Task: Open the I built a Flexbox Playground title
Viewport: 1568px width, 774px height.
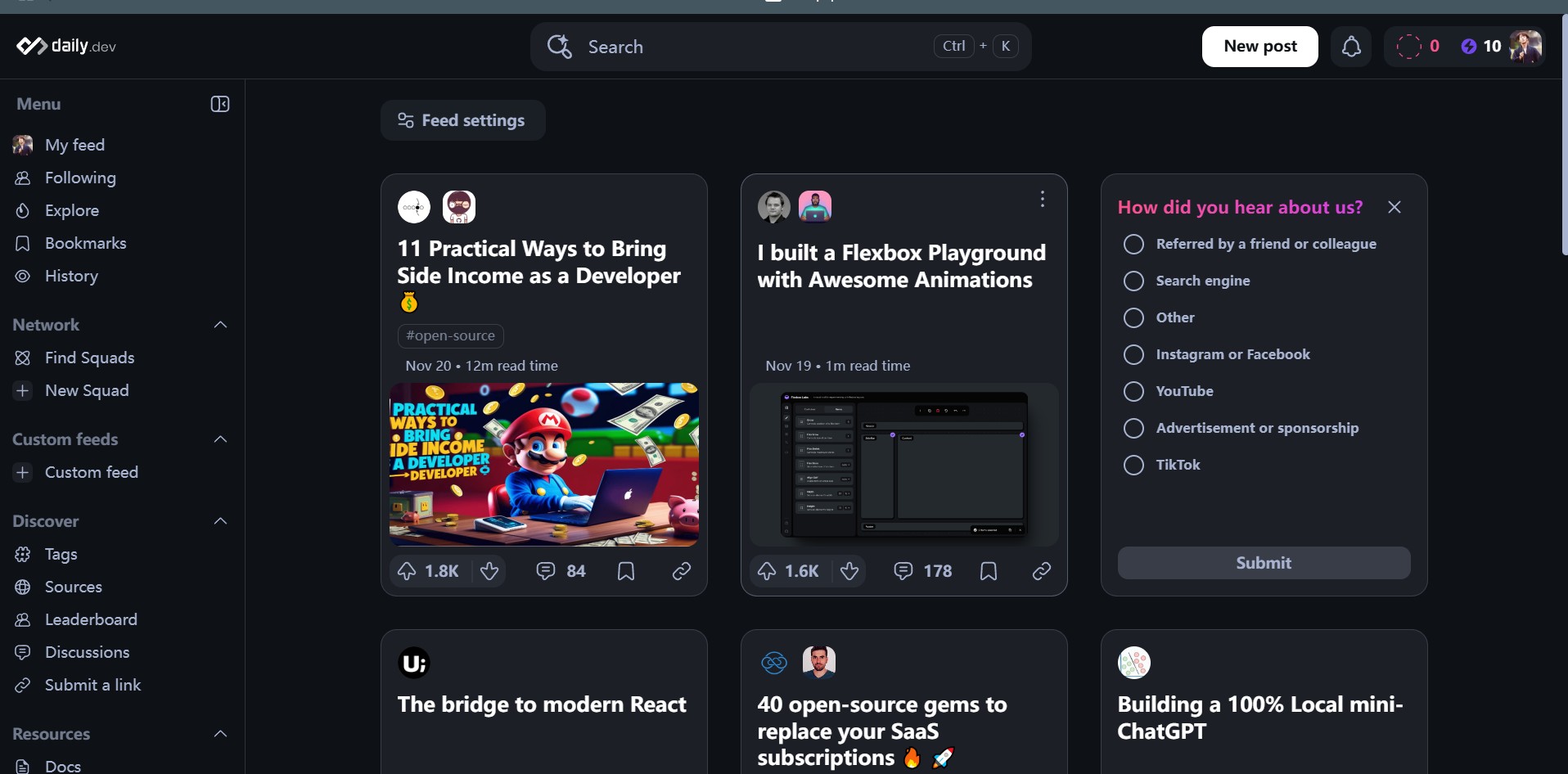Action: tap(901, 266)
